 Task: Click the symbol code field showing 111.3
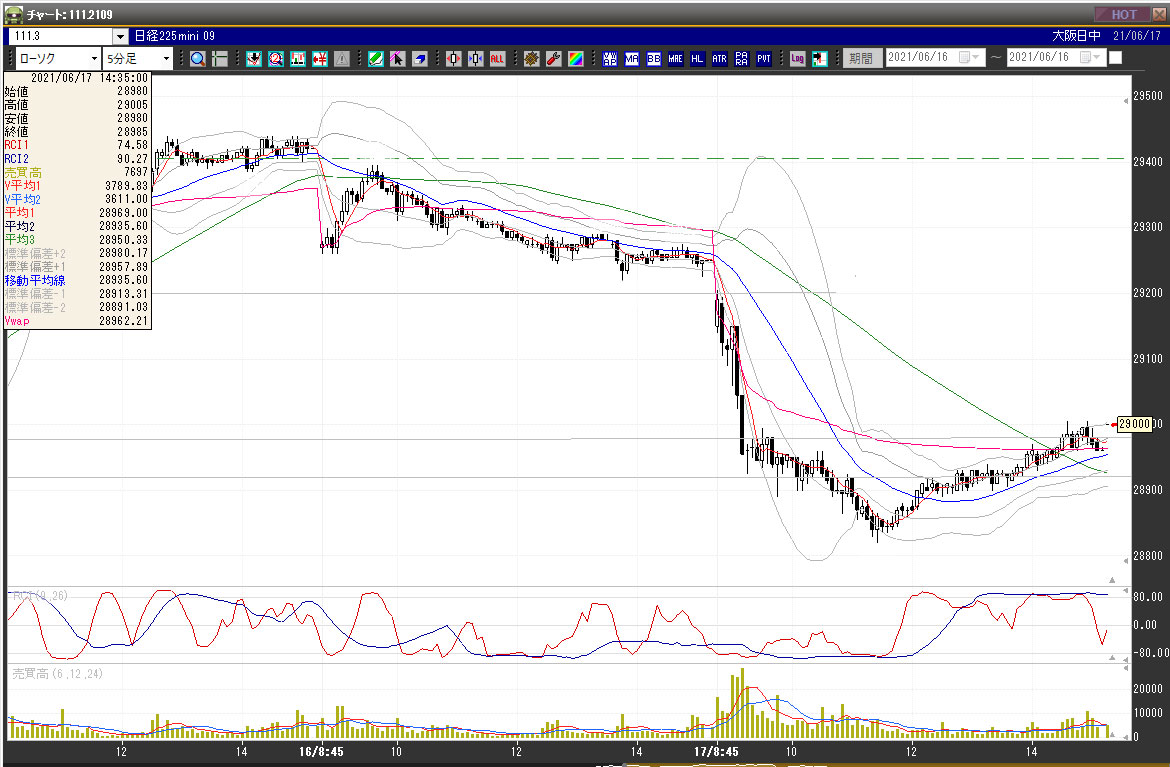tap(61, 36)
